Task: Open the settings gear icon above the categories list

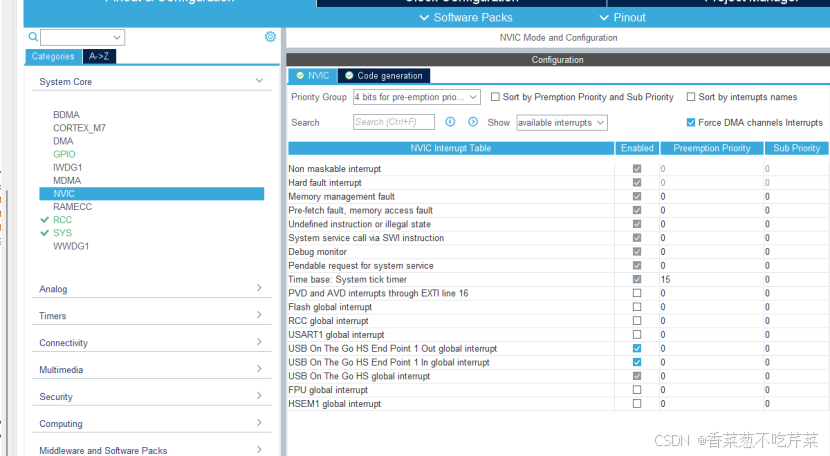Action: pyautogui.click(x=270, y=37)
